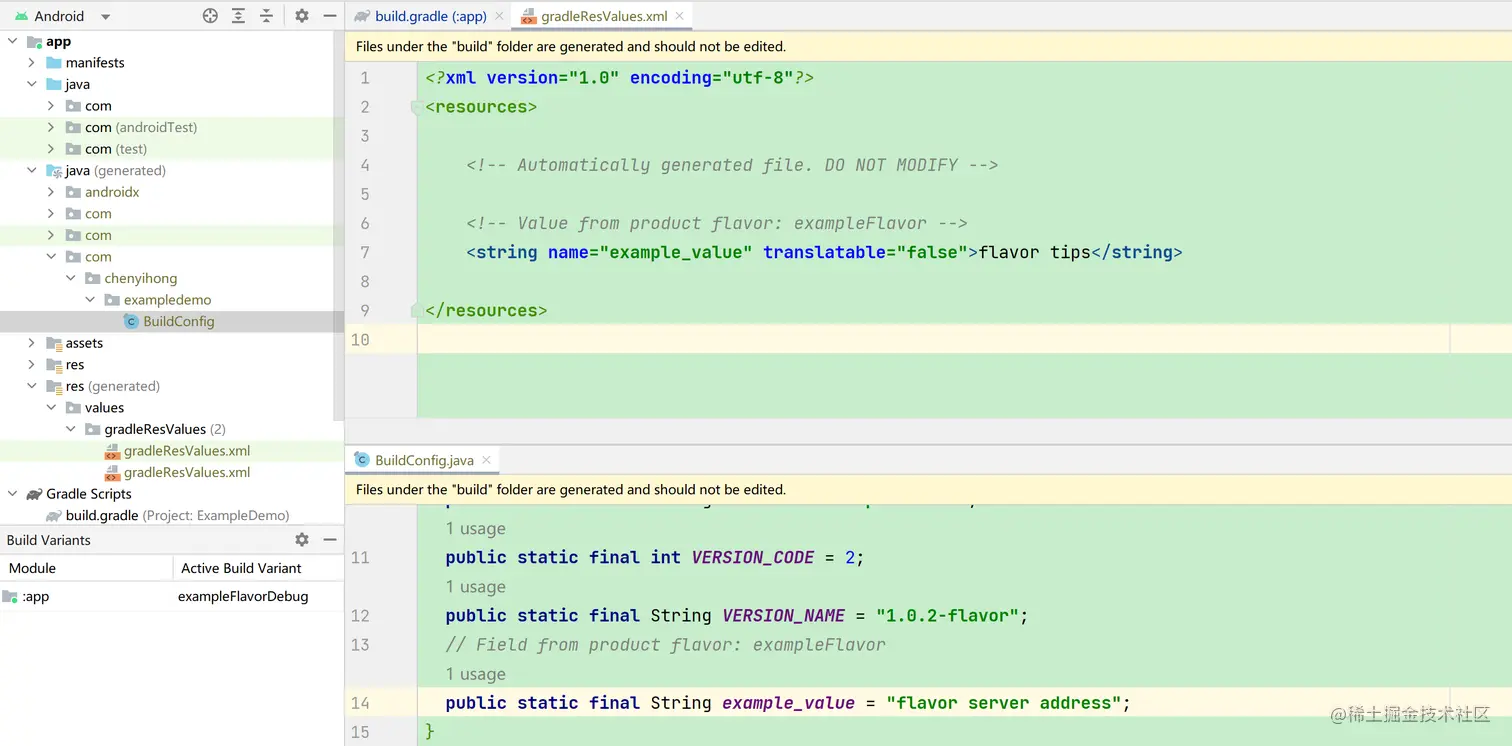The height and width of the screenshot is (746, 1512).
Task: Click the generated-files warning banner in gradleResValues.xml
Action: click(x=928, y=46)
